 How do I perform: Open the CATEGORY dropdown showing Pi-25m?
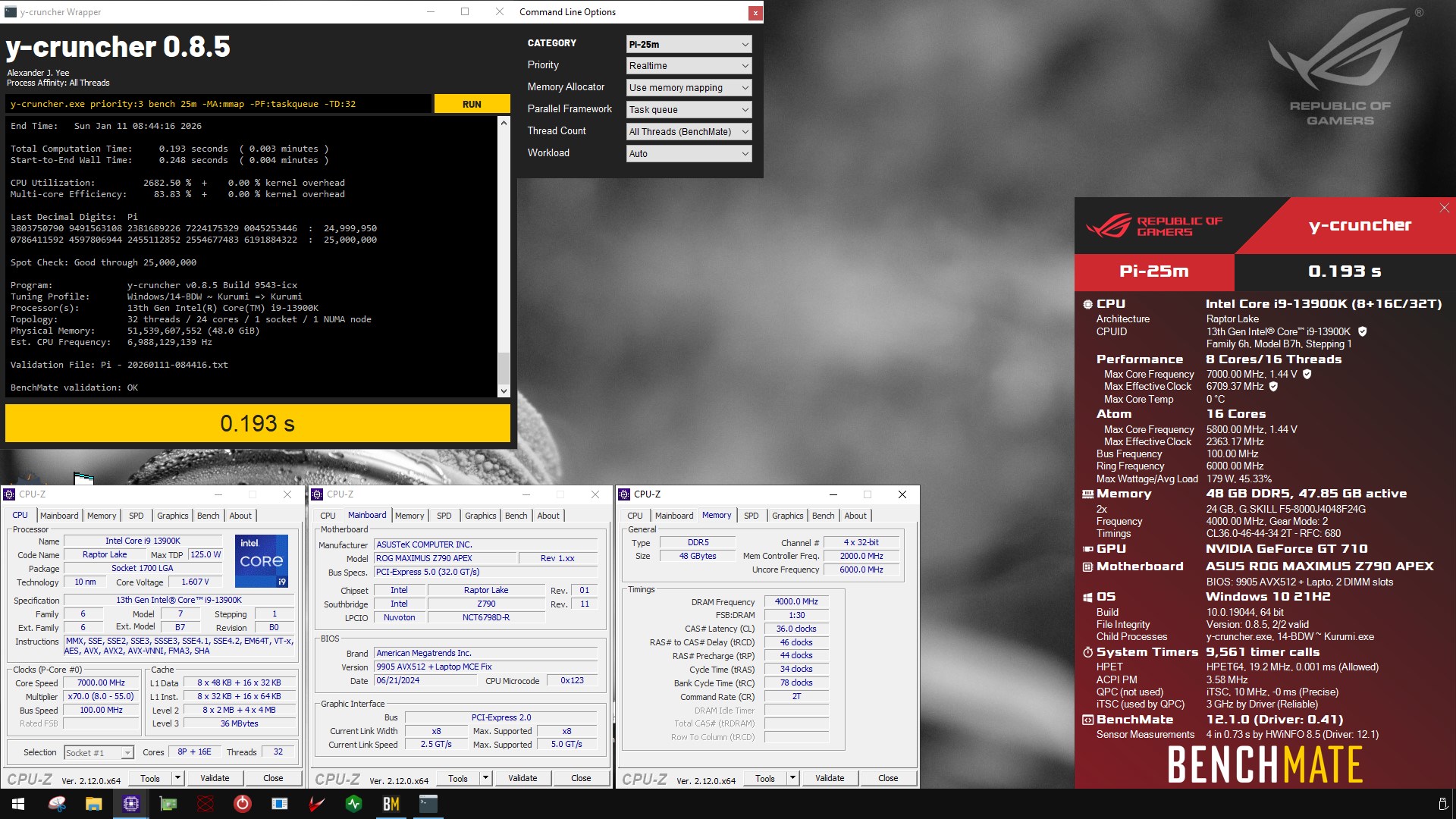pyautogui.click(x=689, y=44)
